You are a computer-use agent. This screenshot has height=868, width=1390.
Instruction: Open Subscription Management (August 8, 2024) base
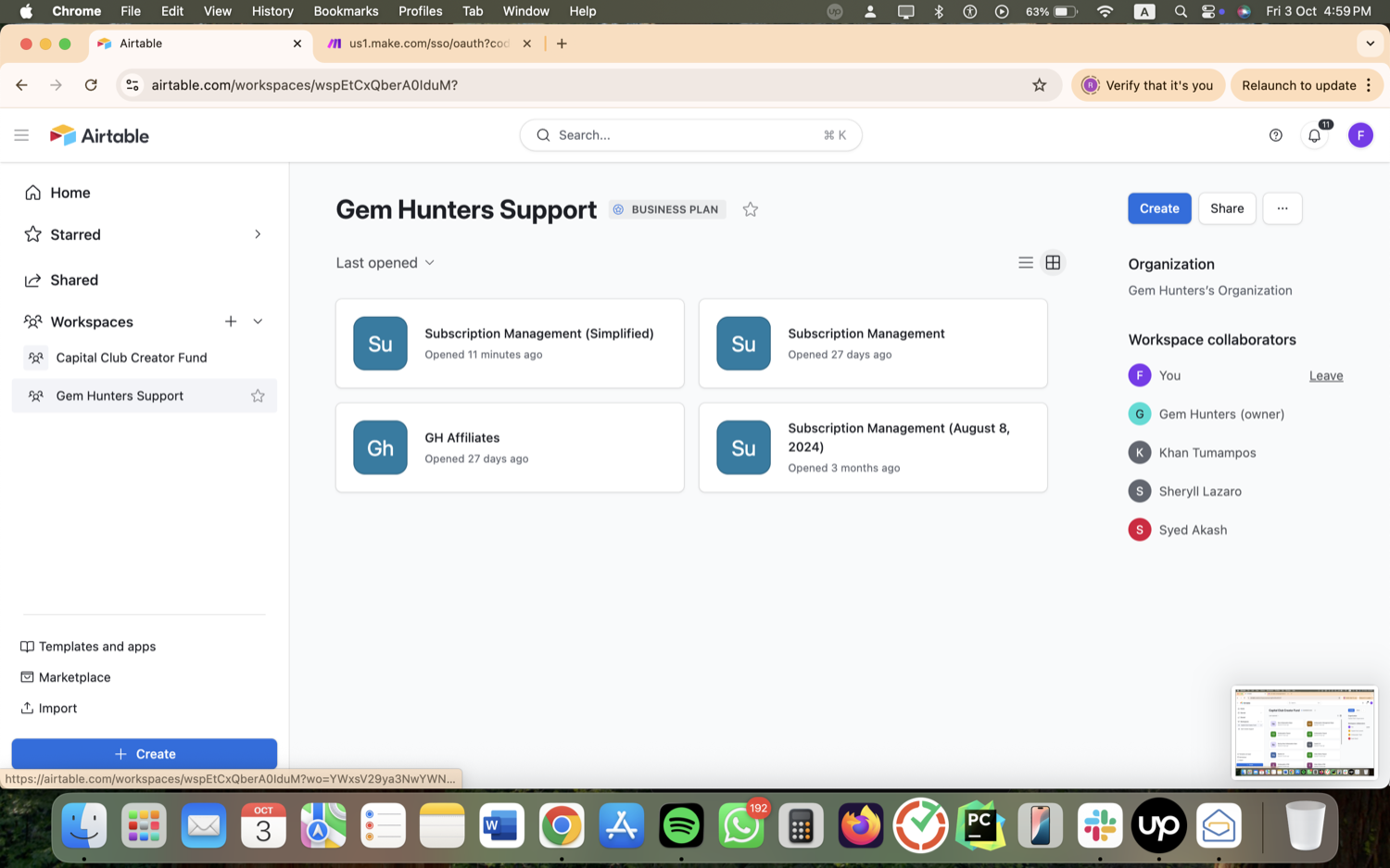pyautogui.click(x=873, y=447)
